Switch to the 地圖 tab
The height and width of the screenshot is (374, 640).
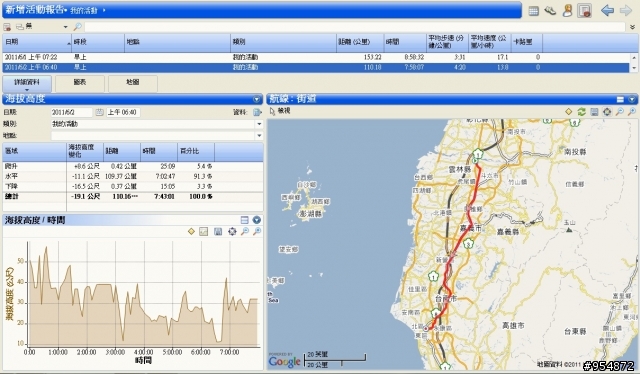133,83
